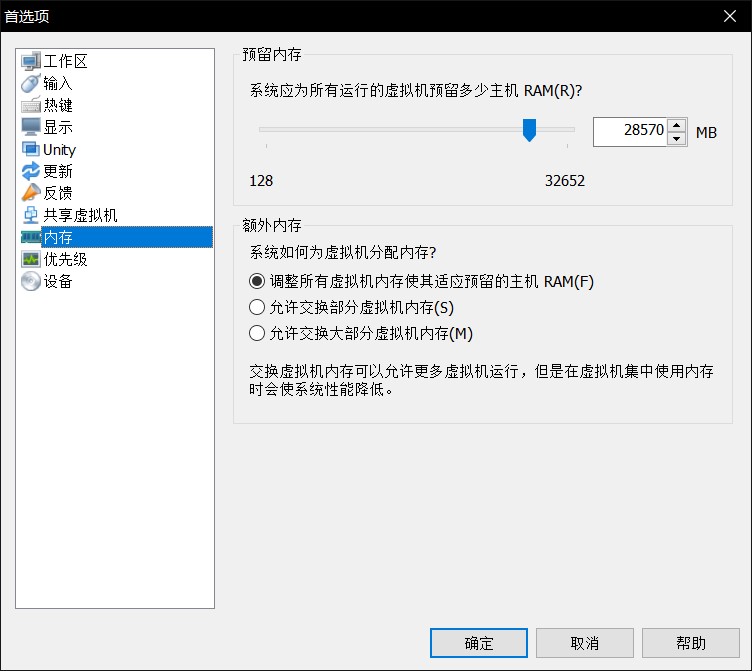Open the 优先级 preferences category
The height and width of the screenshot is (671, 752).
pos(65,259)
